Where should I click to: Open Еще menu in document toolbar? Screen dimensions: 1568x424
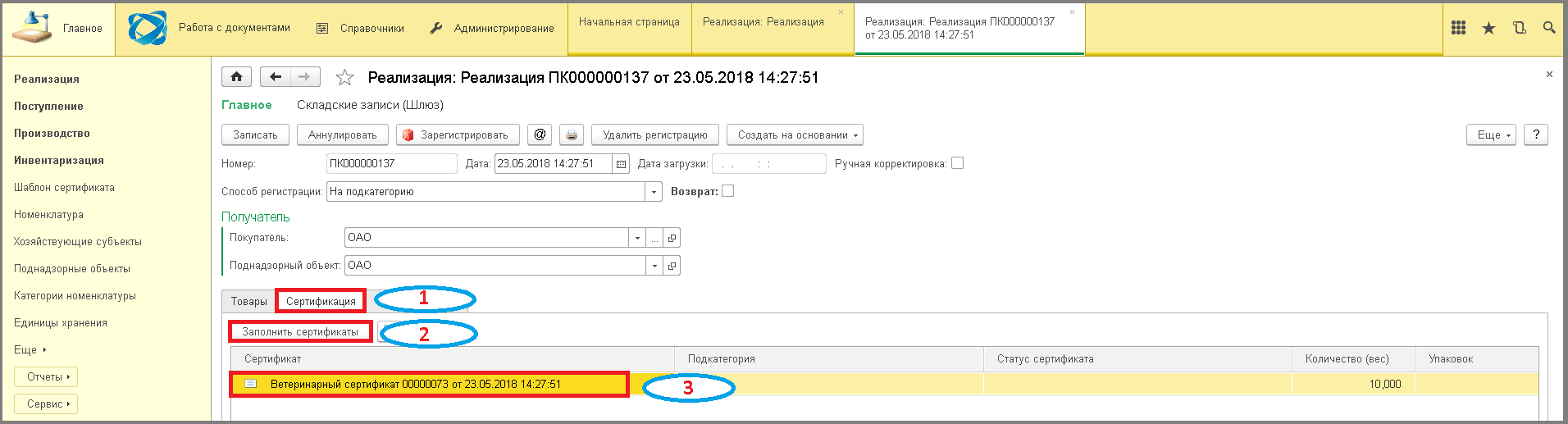[1491, 134]
